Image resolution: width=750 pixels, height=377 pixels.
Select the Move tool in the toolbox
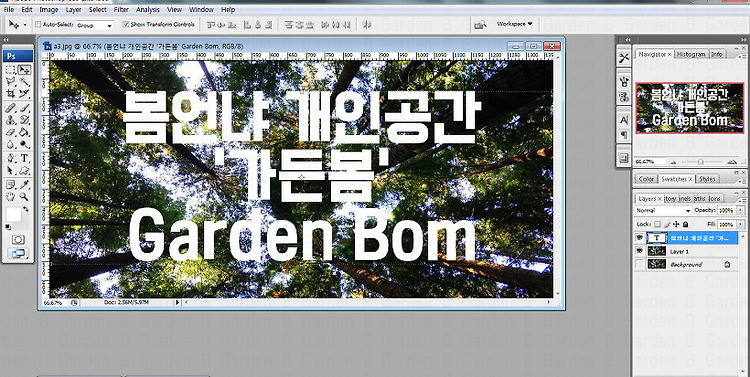coord(24,70)
